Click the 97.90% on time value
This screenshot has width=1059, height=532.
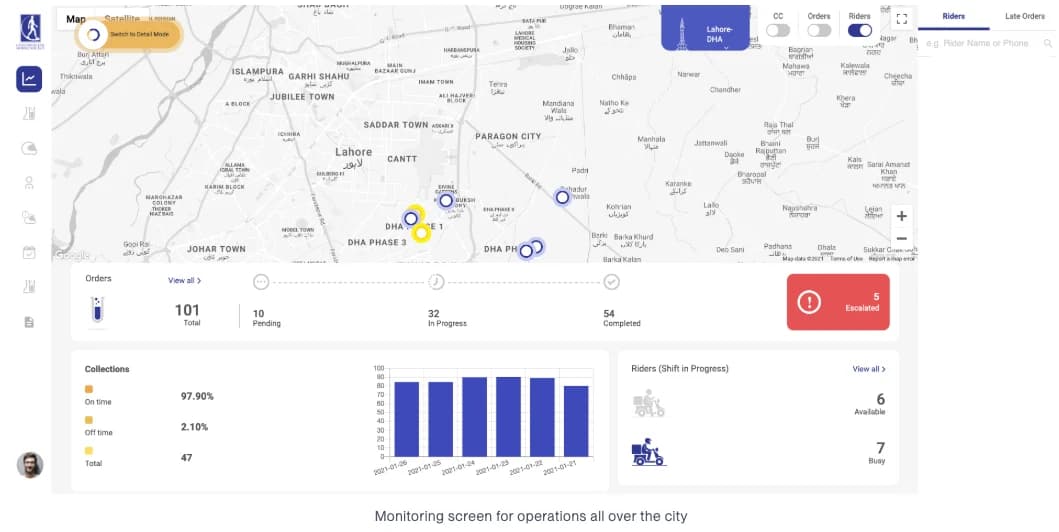(197, 396)
